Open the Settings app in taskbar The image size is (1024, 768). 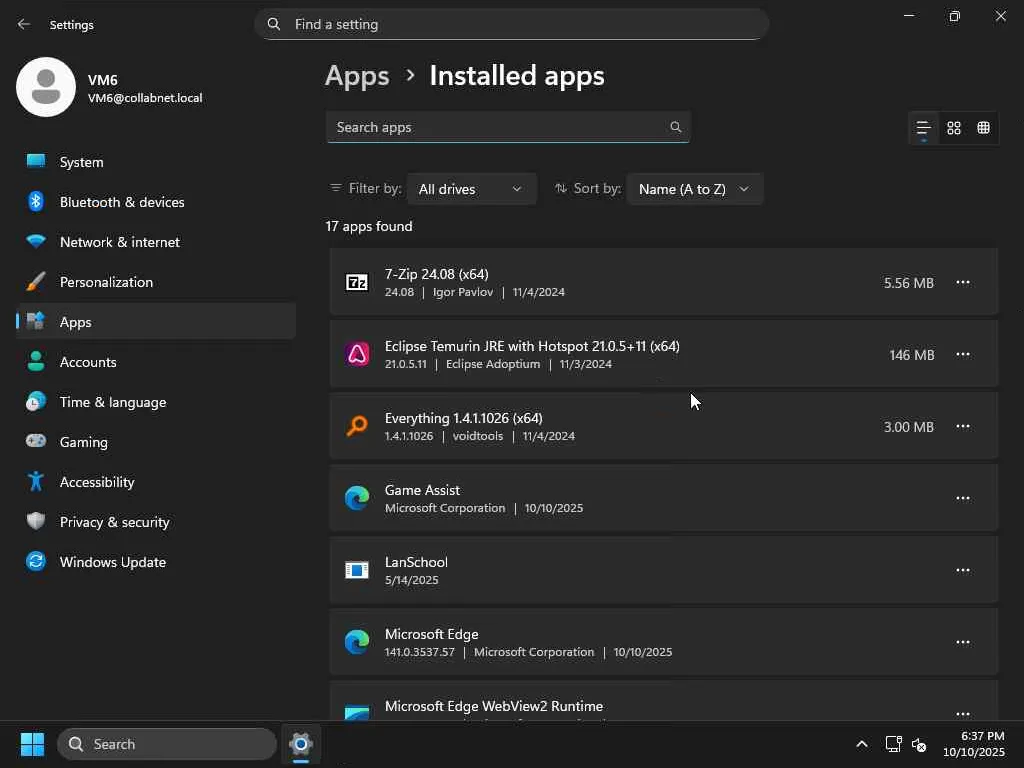coord(301,744)
